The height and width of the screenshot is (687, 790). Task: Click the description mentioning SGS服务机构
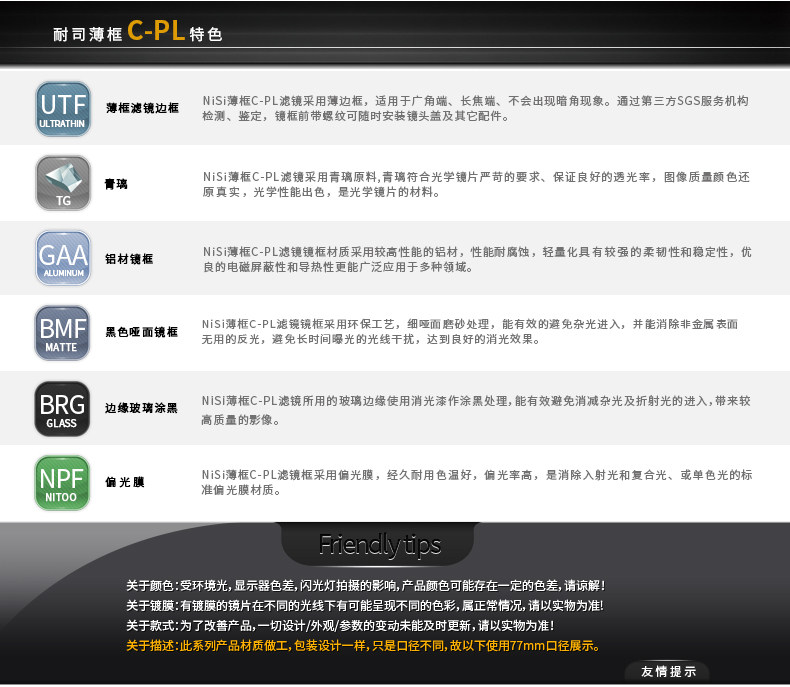click(476, 108)
